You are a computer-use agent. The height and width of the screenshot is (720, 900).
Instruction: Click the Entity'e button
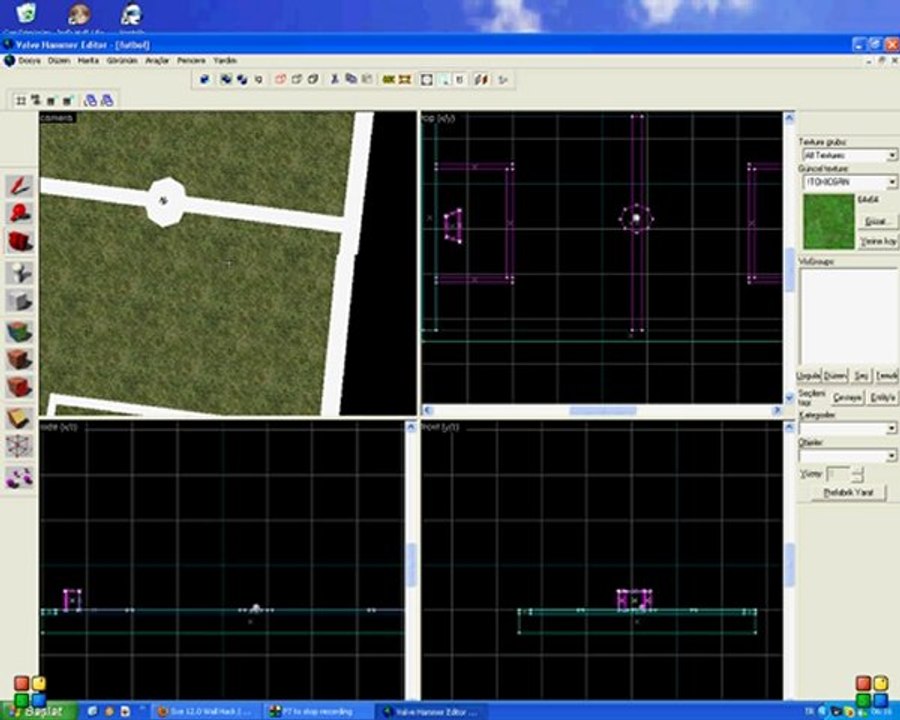pos(882,397)
